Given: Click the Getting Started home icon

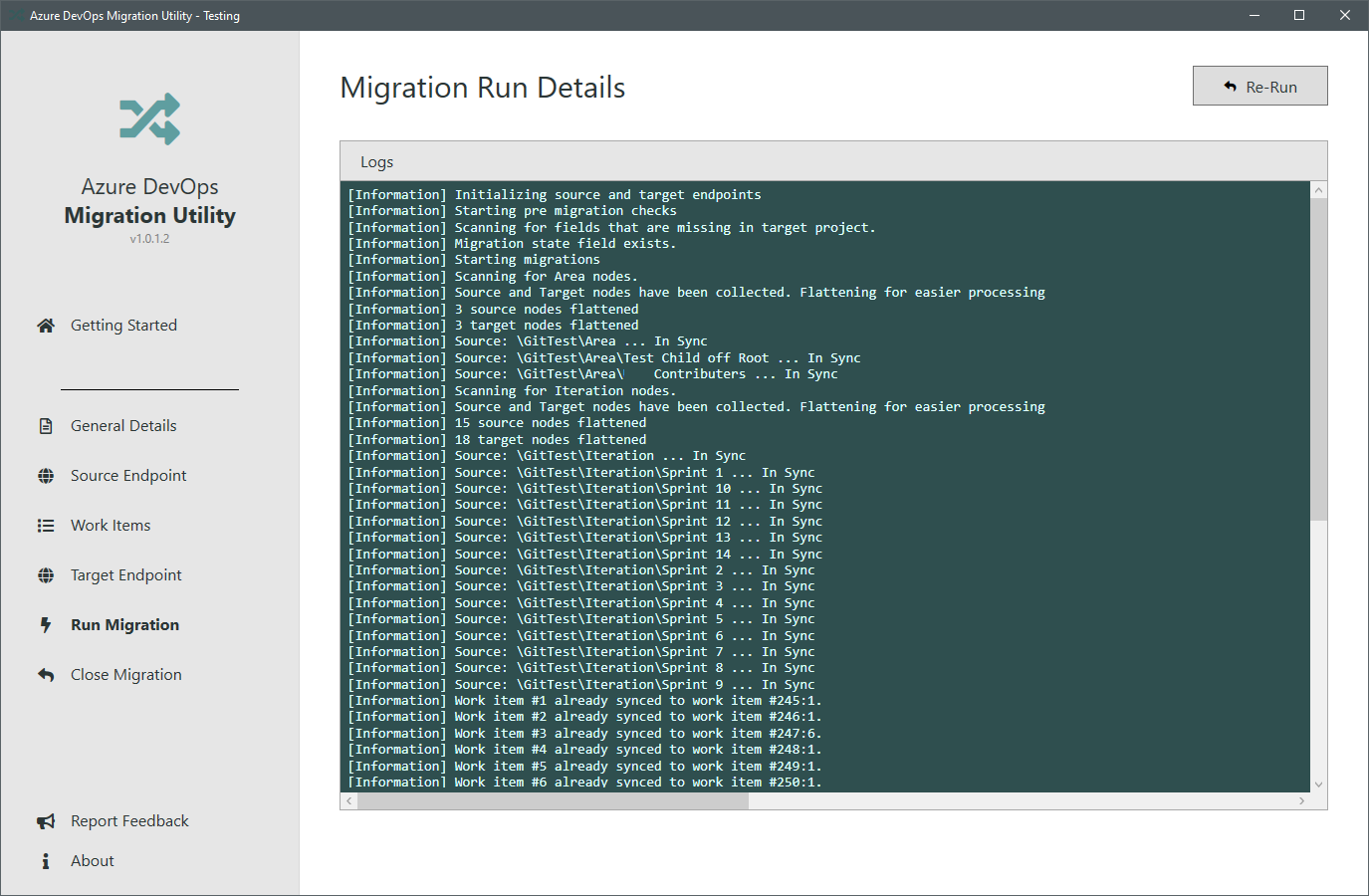Looking at the screenshot, I should tap(46, 326).
